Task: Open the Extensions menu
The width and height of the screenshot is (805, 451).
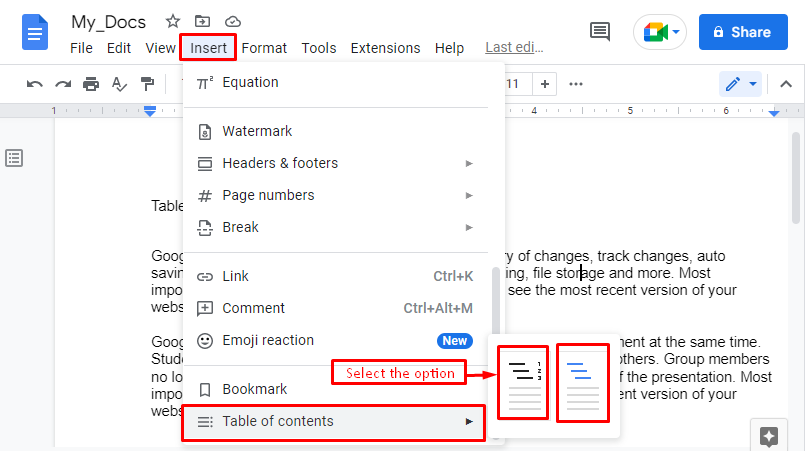Action: tap(386, 48)
